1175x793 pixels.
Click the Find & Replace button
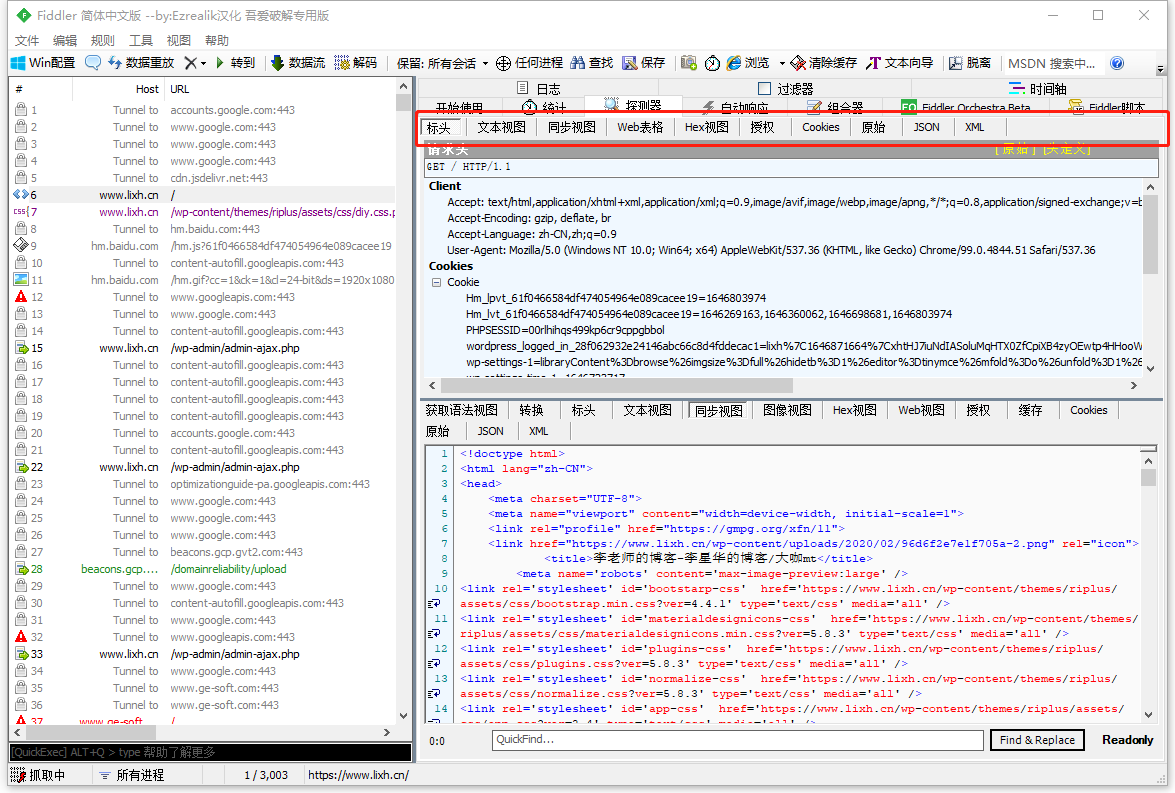point(1037,740)
